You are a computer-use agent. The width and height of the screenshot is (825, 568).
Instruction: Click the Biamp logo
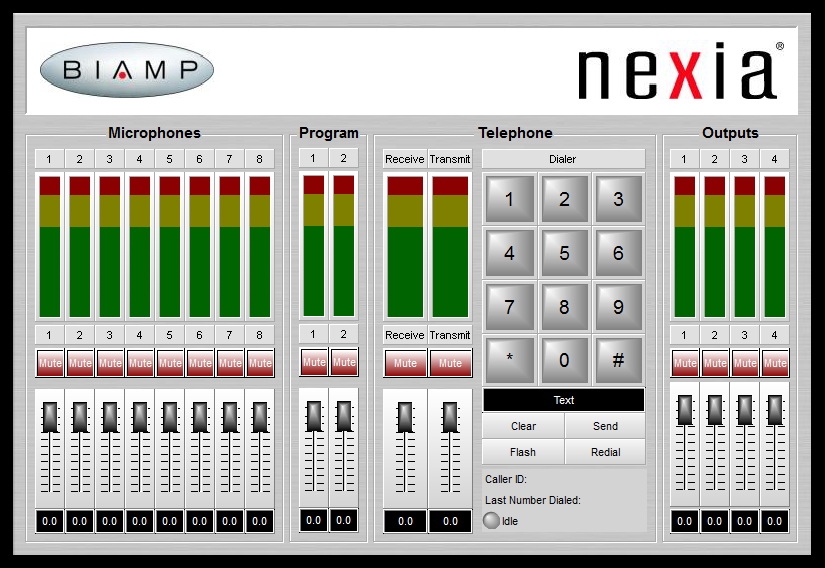127,70
